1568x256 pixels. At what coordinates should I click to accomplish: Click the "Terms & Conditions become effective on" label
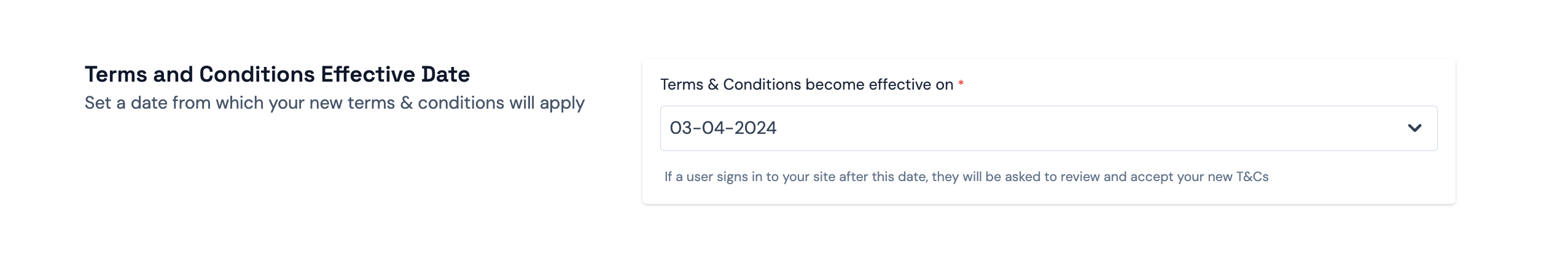click(x=806, y=85)
